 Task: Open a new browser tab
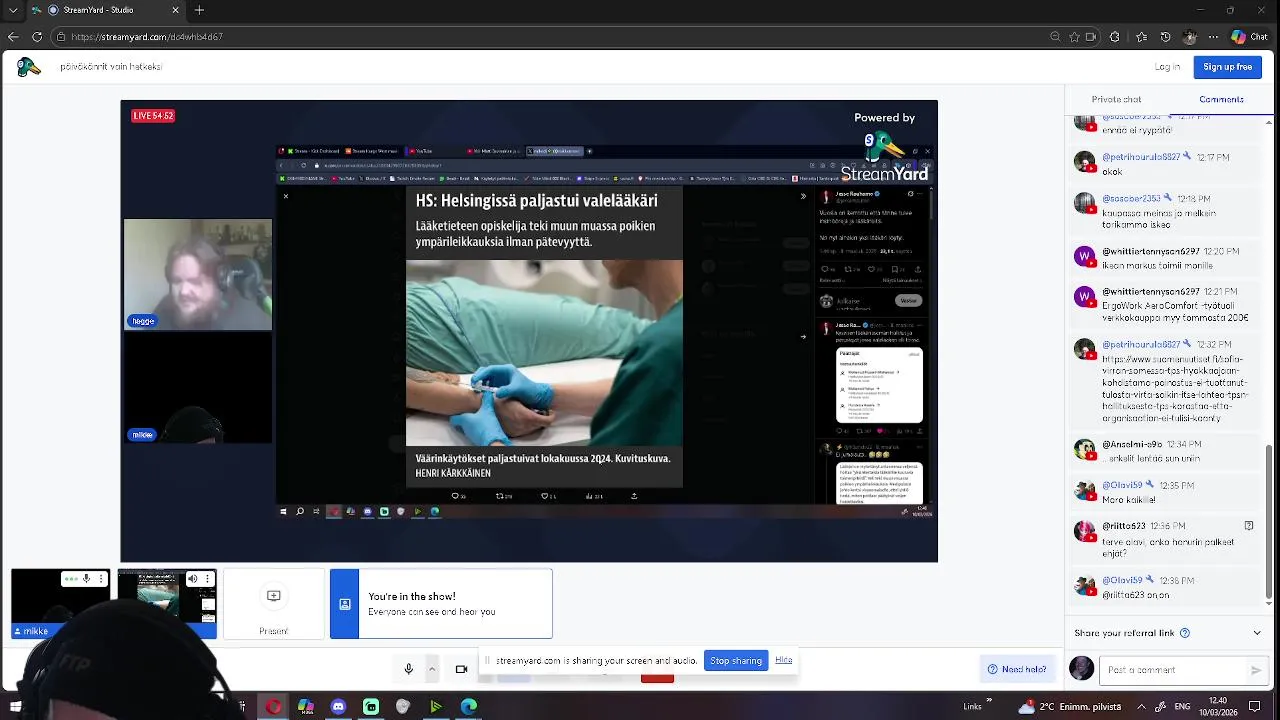coord(199,10)
